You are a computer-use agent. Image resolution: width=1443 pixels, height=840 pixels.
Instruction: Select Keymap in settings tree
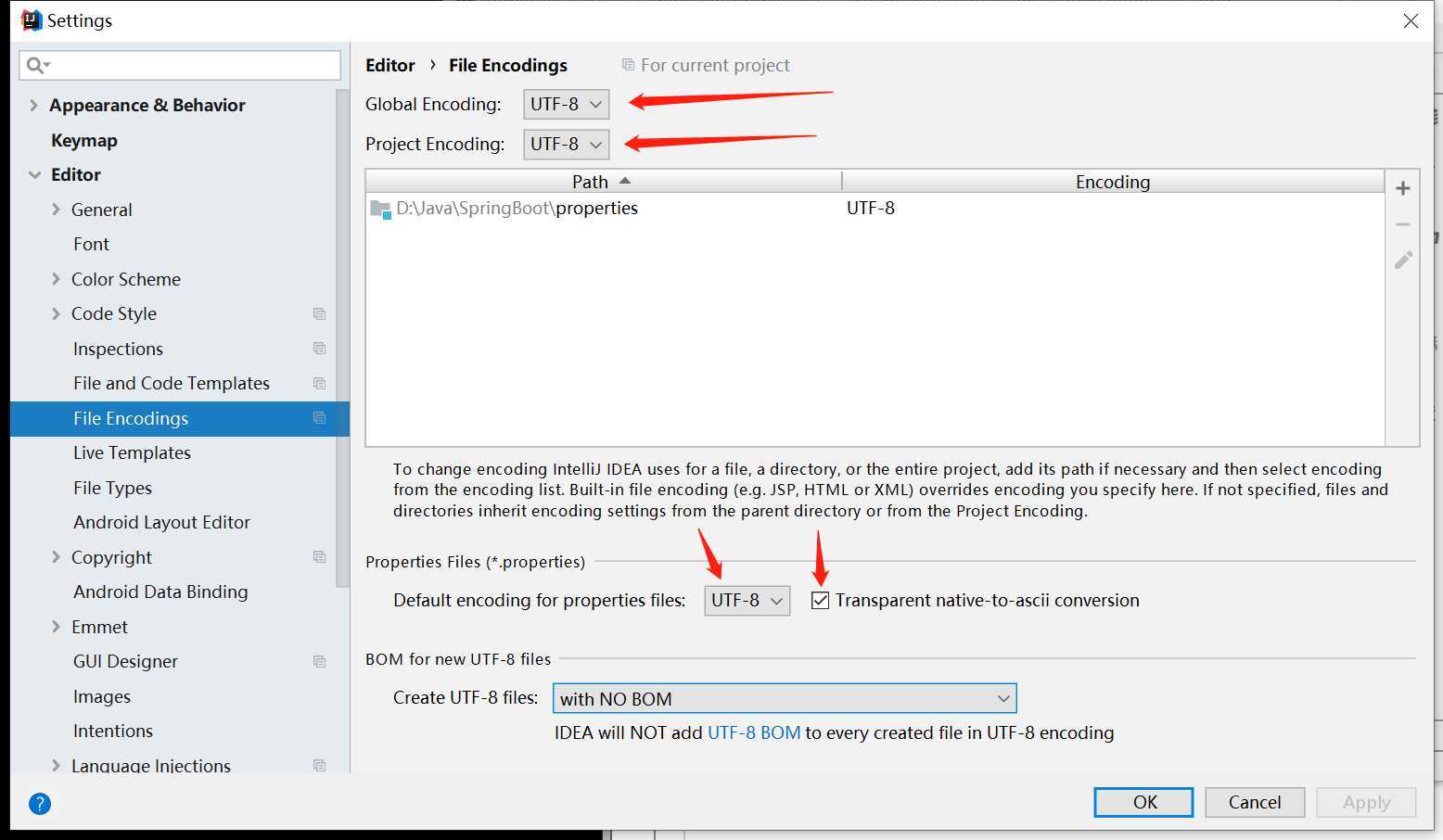click(x=84, y=140)
